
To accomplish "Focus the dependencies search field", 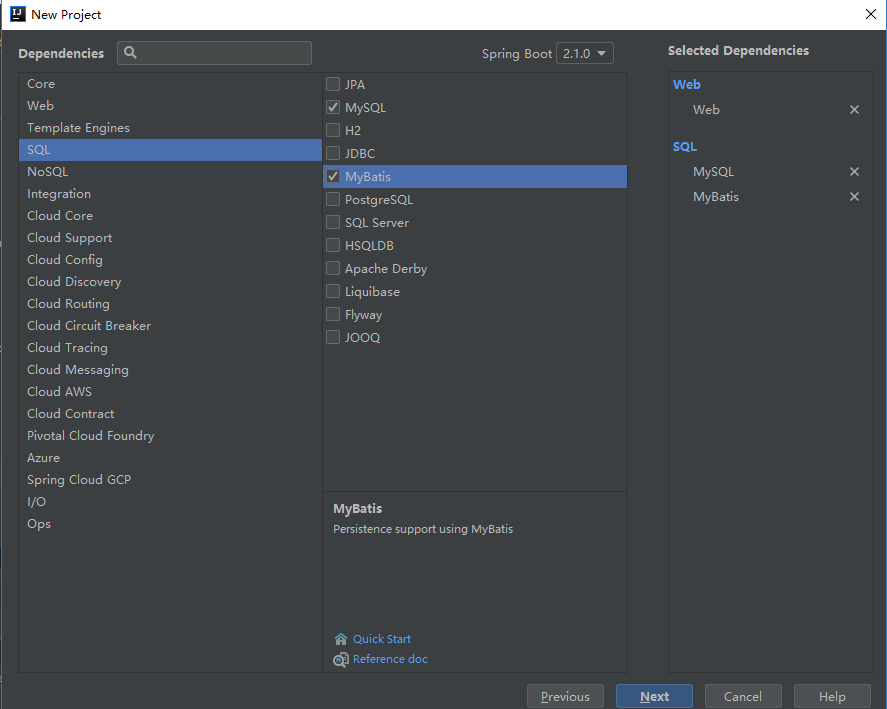I will pos(214,53).
